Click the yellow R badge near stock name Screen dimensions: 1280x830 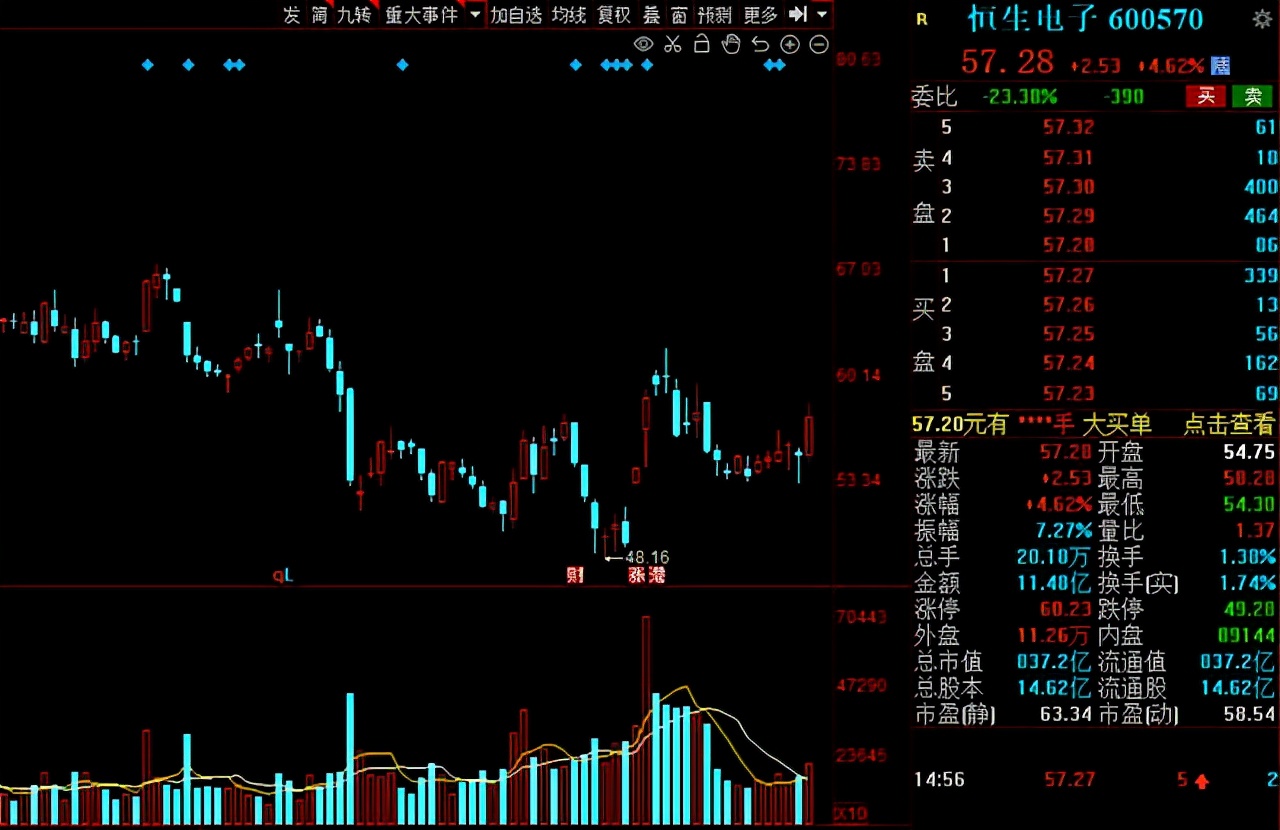tap(921, 18)
